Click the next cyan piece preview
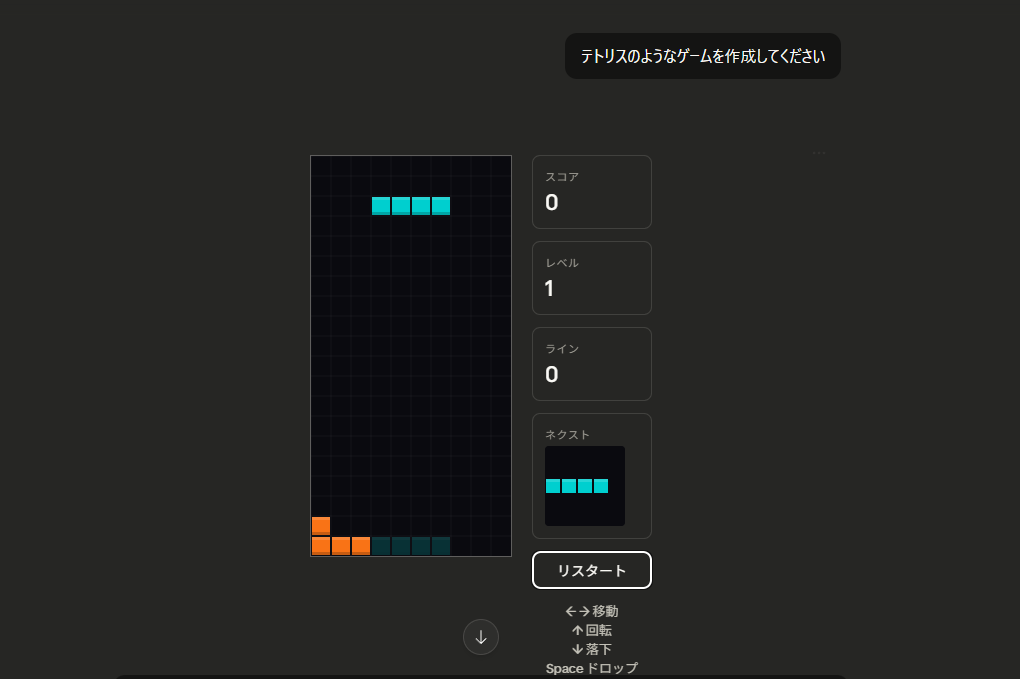The image size is (1020, 679). [x=577, y=486]
